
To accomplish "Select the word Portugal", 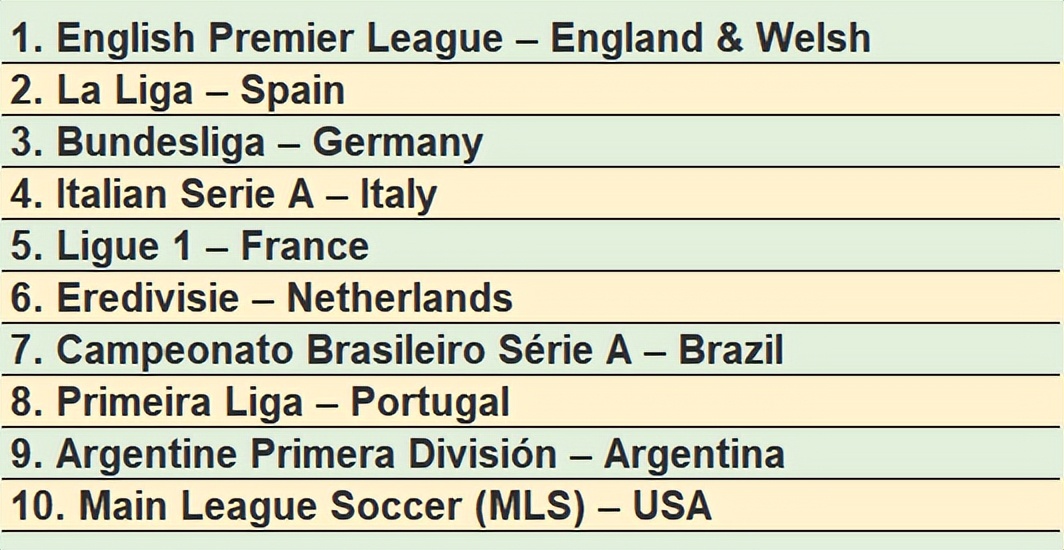I will pyautogui.click(x=429, y=404).
